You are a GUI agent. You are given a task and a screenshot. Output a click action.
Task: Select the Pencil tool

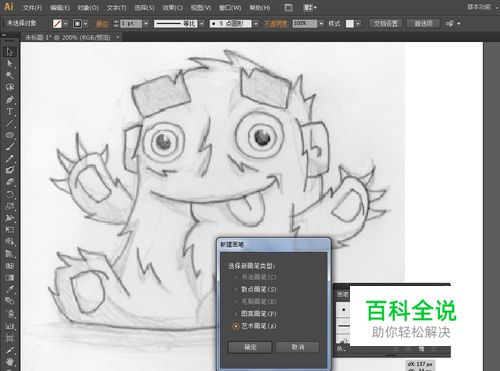[10, 159]
